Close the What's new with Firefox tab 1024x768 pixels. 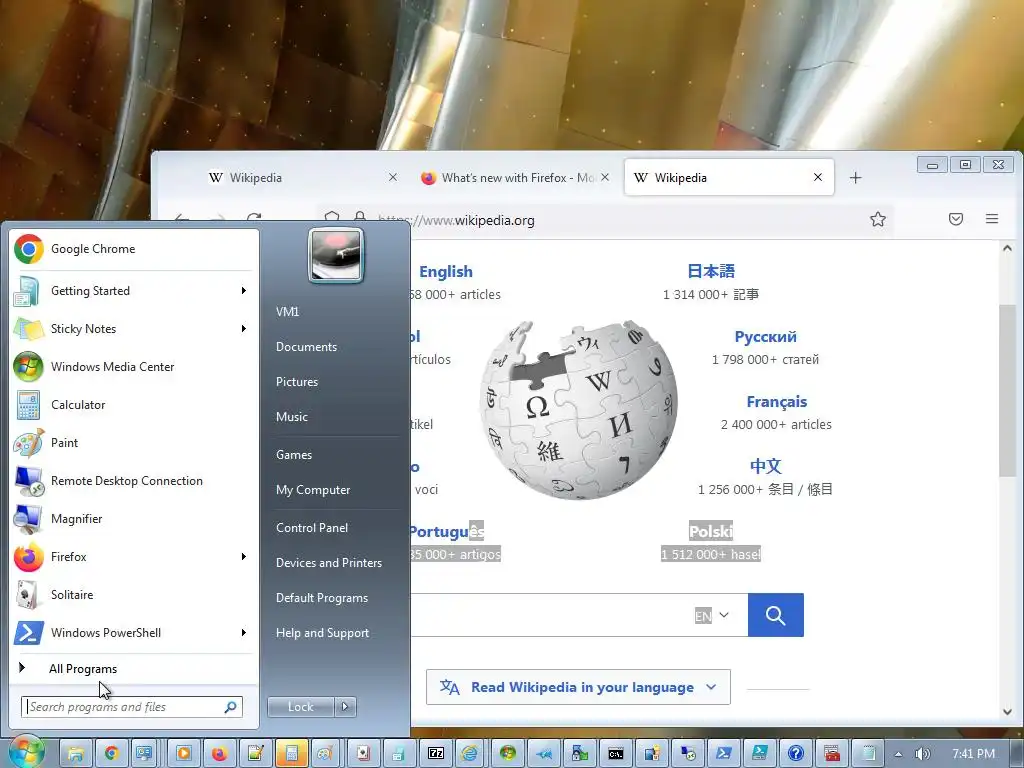(x=605, y=177)
